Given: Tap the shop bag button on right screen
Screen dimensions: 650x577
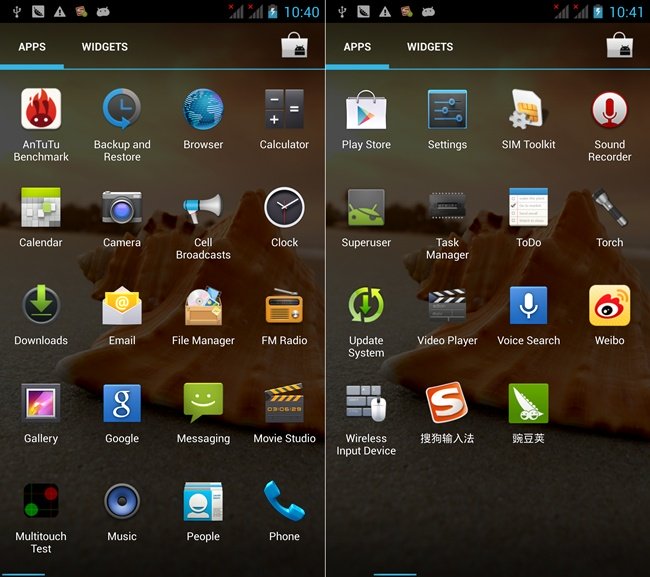Looking at the screenshot, I should [x=619, y=46].
